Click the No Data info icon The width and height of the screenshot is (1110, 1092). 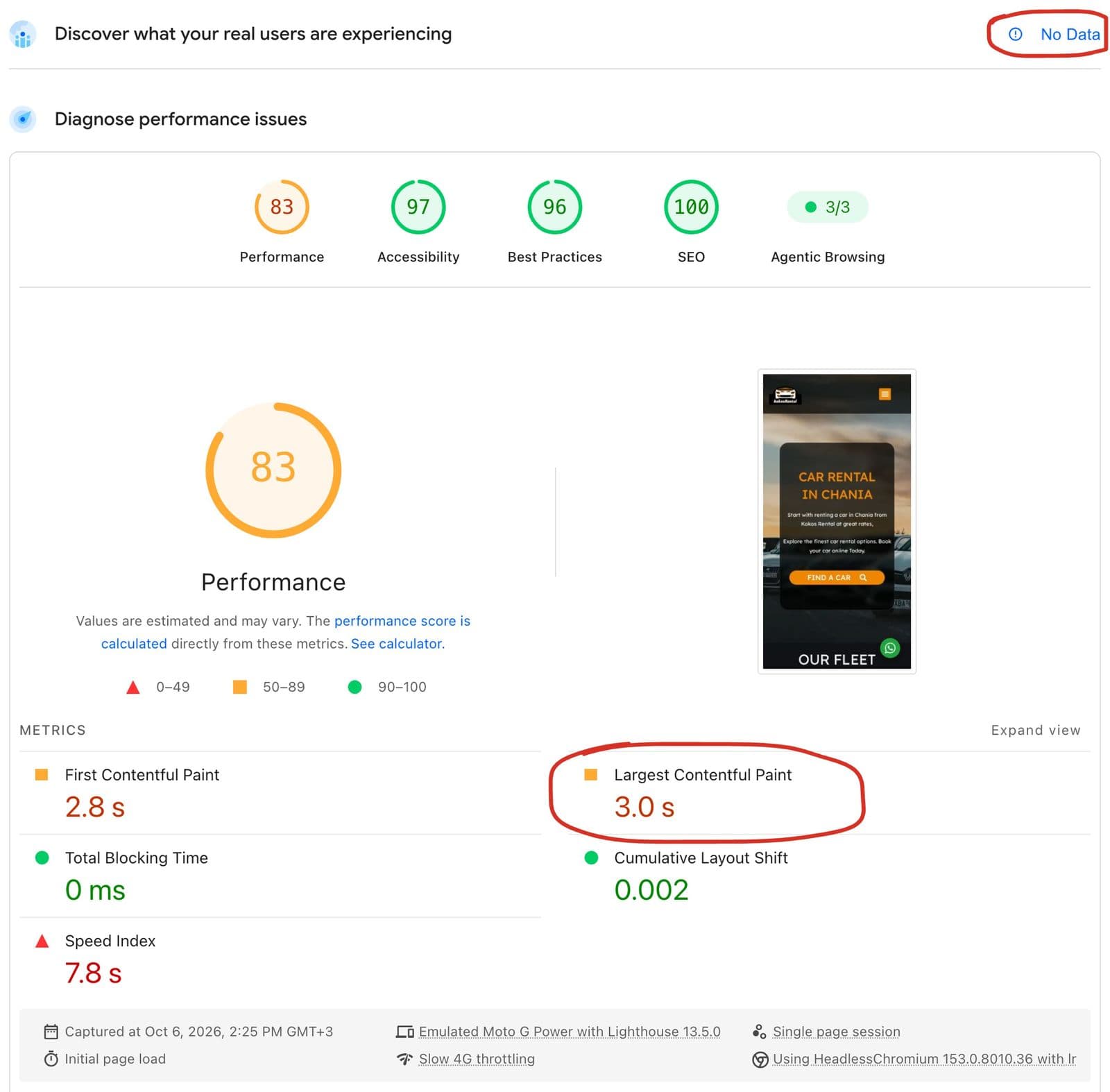(x=1015, y=34)
